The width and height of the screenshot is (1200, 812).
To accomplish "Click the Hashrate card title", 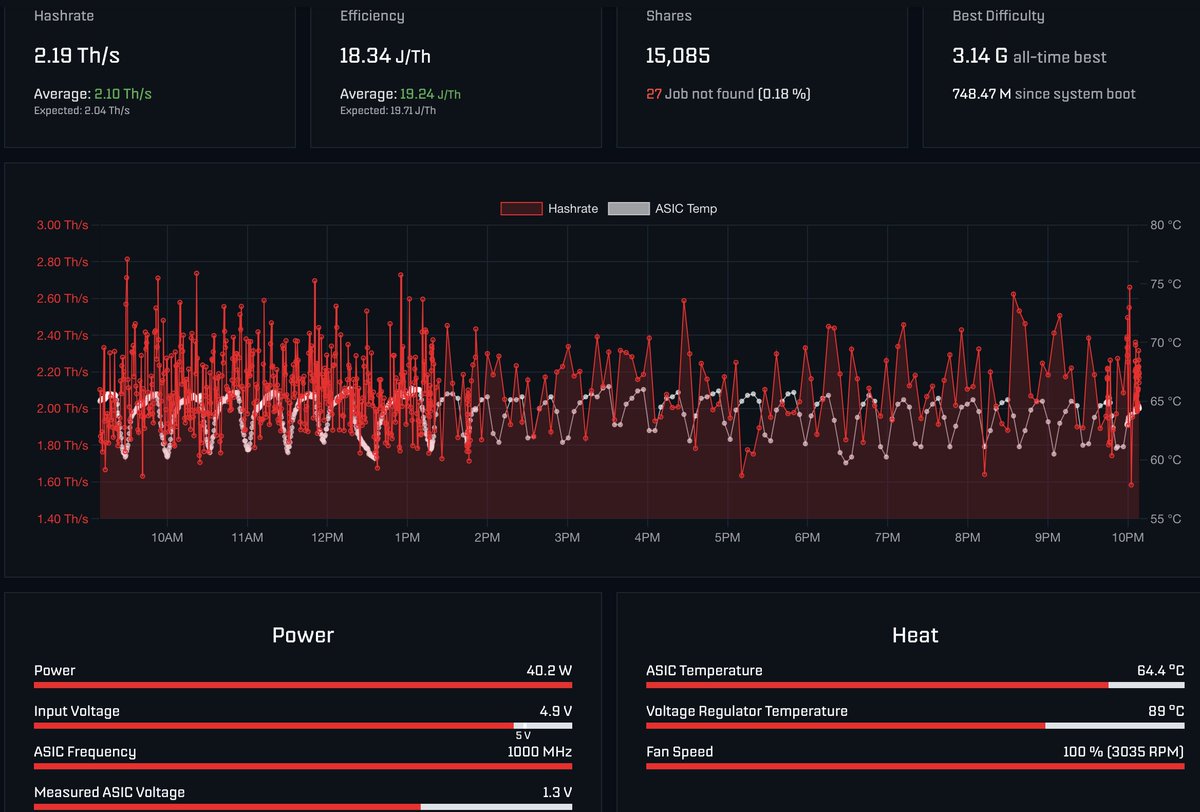I will tap(65, 16).
